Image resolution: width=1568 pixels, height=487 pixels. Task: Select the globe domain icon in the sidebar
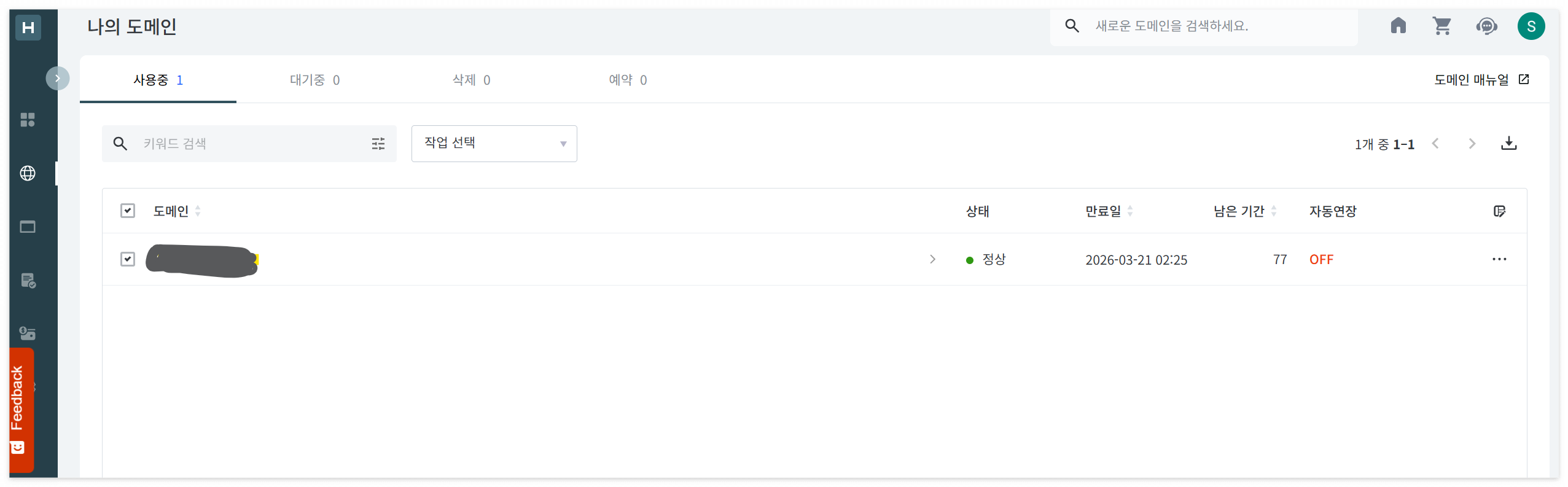pos(27,173)
